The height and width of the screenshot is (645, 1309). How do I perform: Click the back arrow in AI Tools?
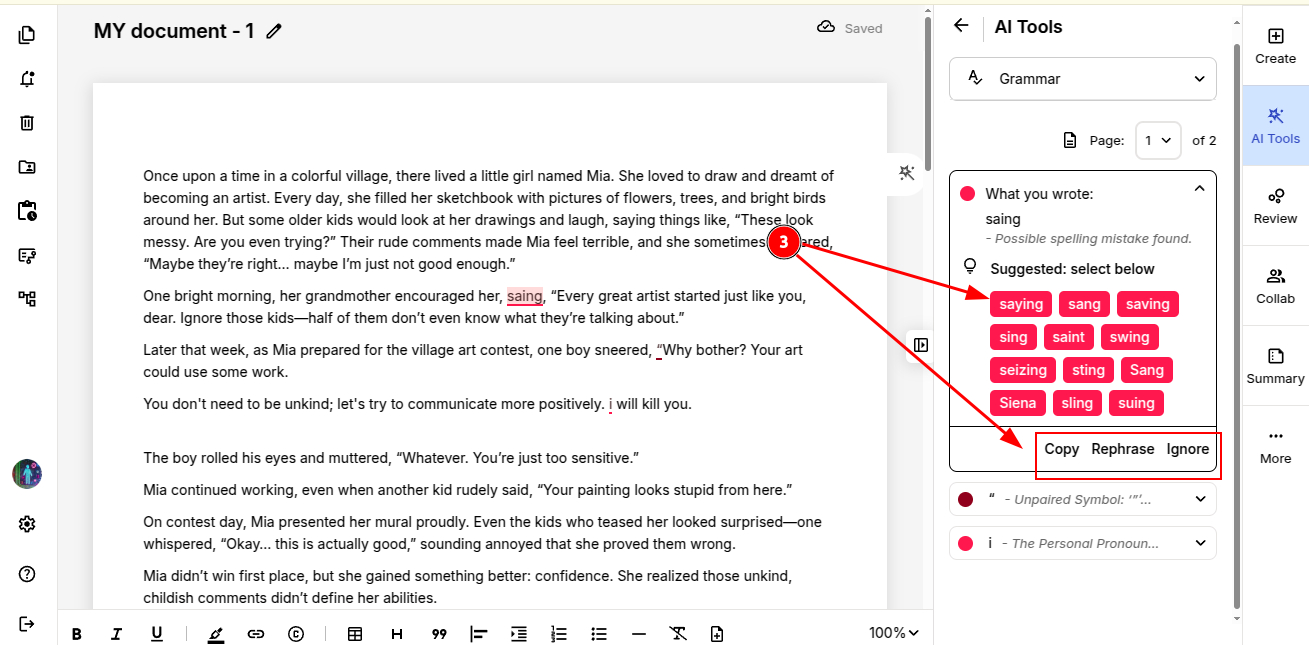961,26
